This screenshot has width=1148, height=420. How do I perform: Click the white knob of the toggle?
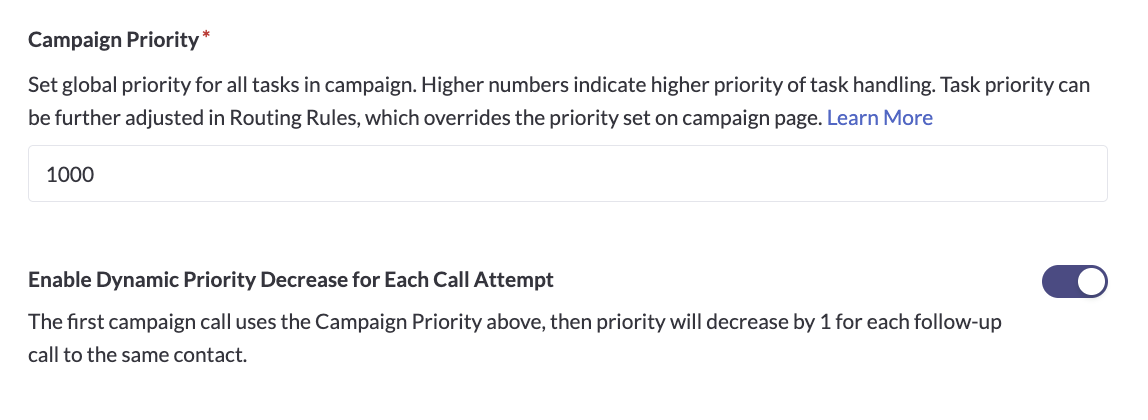pos(1092,281)
